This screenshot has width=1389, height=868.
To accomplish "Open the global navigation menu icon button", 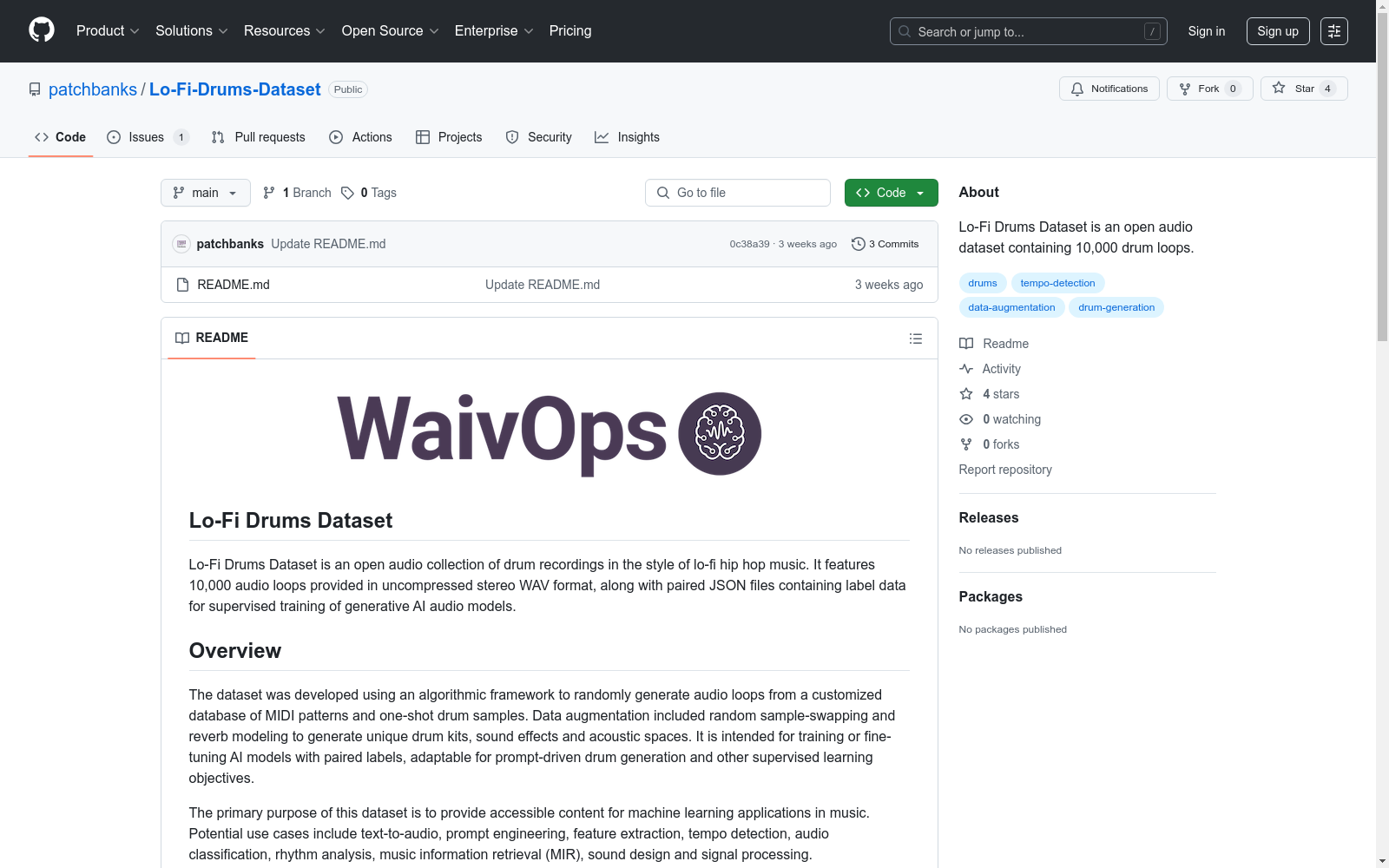I will pyautogui.click(x=1334, y=31).
